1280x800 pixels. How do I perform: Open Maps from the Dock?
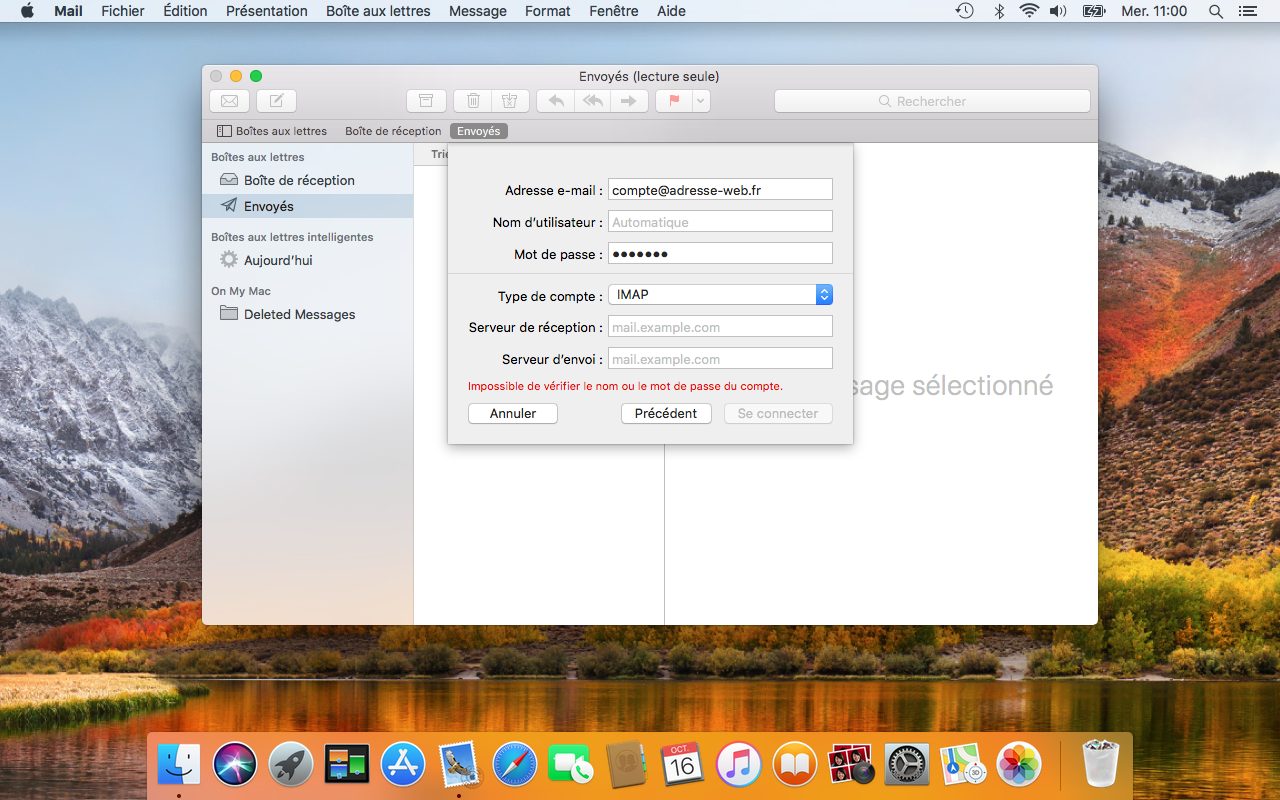(963, 765)
